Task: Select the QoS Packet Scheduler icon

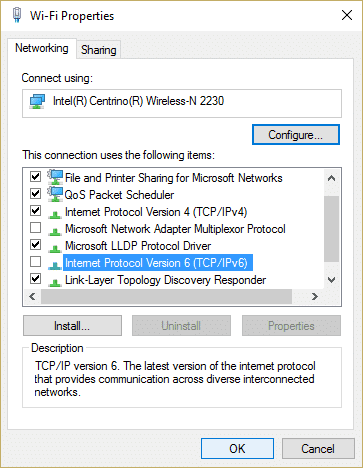Action: pos(55,194)
